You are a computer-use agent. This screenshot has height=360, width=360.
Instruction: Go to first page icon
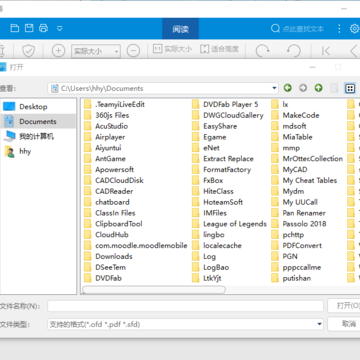tap(326, 51)
